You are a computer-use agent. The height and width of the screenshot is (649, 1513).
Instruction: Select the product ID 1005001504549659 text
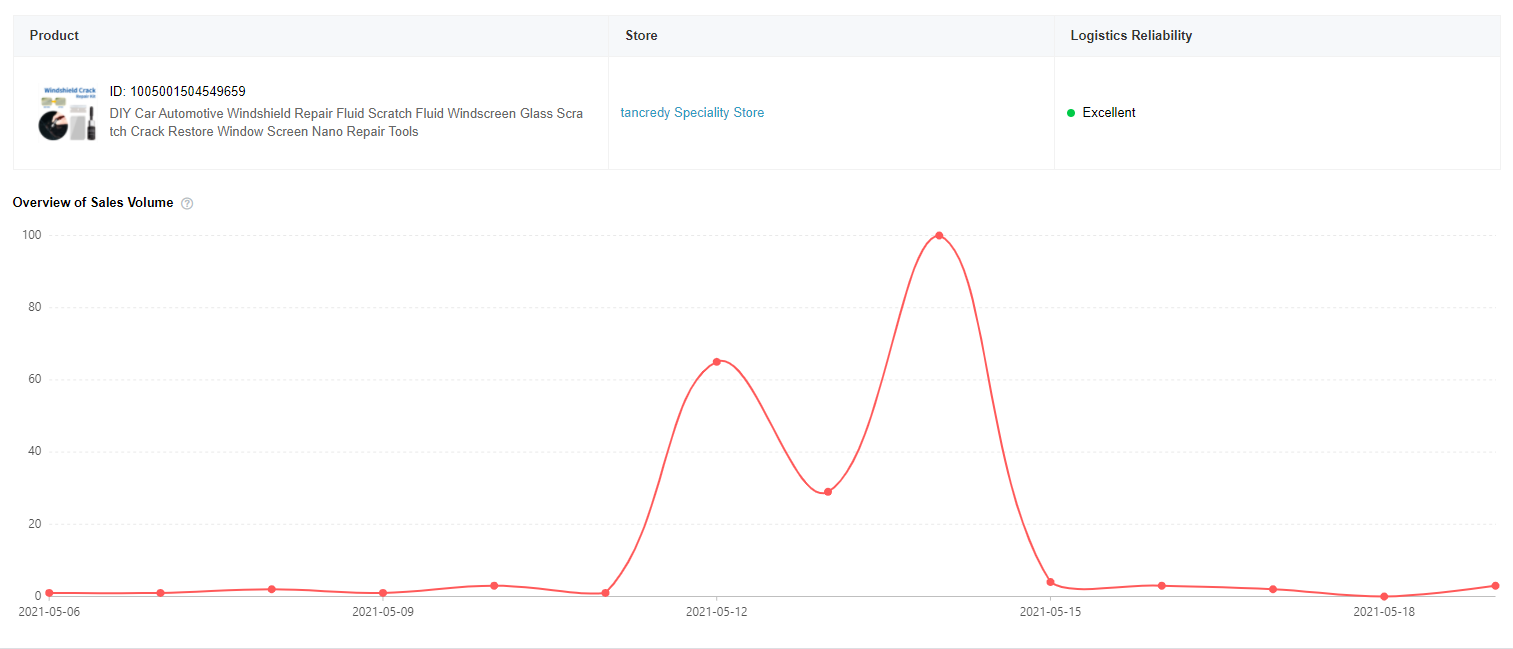(x=177, y=91)
